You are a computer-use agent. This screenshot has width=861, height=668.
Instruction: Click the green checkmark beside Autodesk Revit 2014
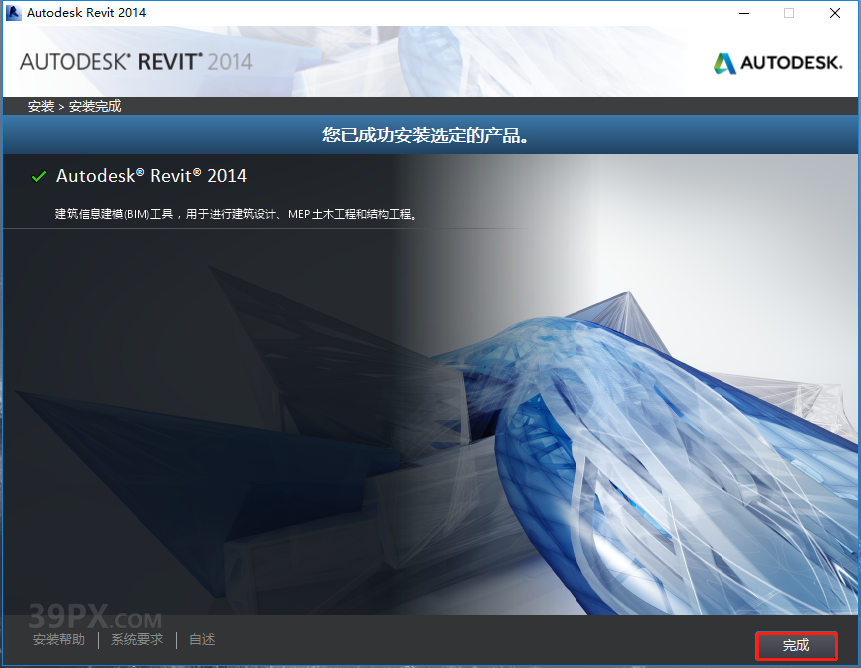[38, 176]
